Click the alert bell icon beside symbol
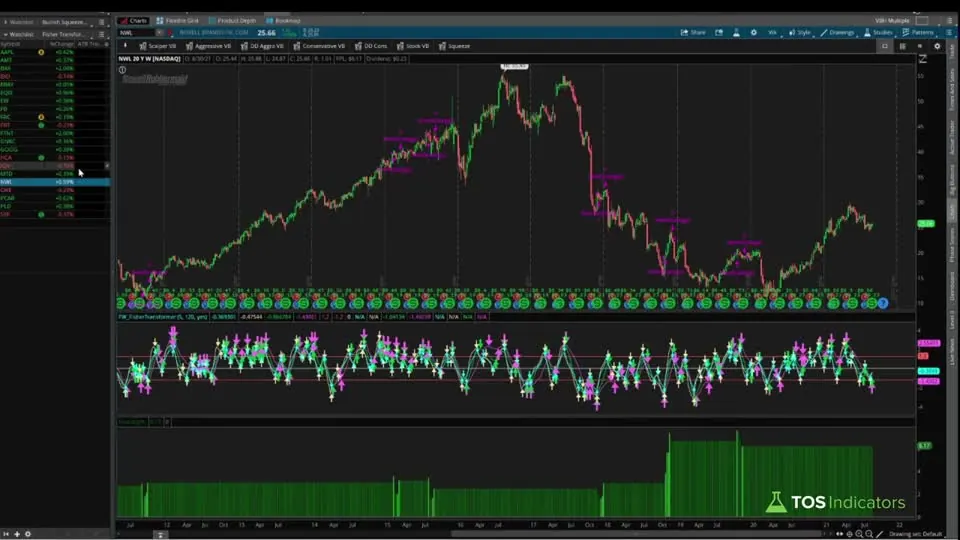This screenshot has height=540, width=960. click(x=170, y=32)
